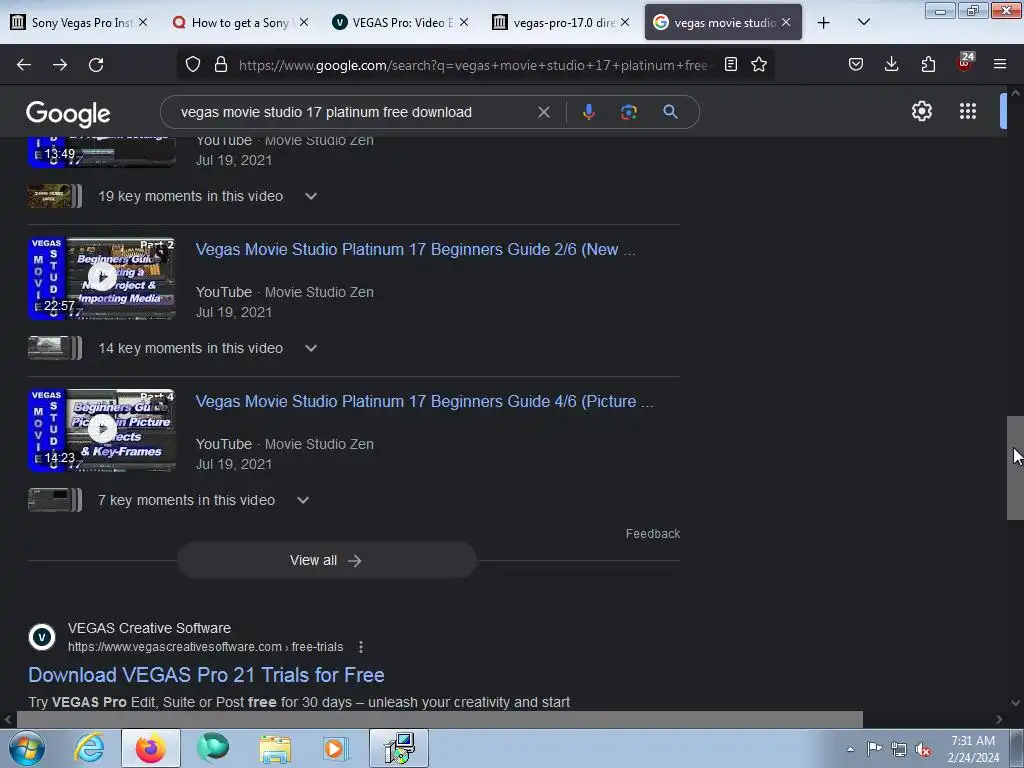Open the Firefox hamburger menu
Viewport: 1024px width, 768px height.
[x=1000, y=64]
